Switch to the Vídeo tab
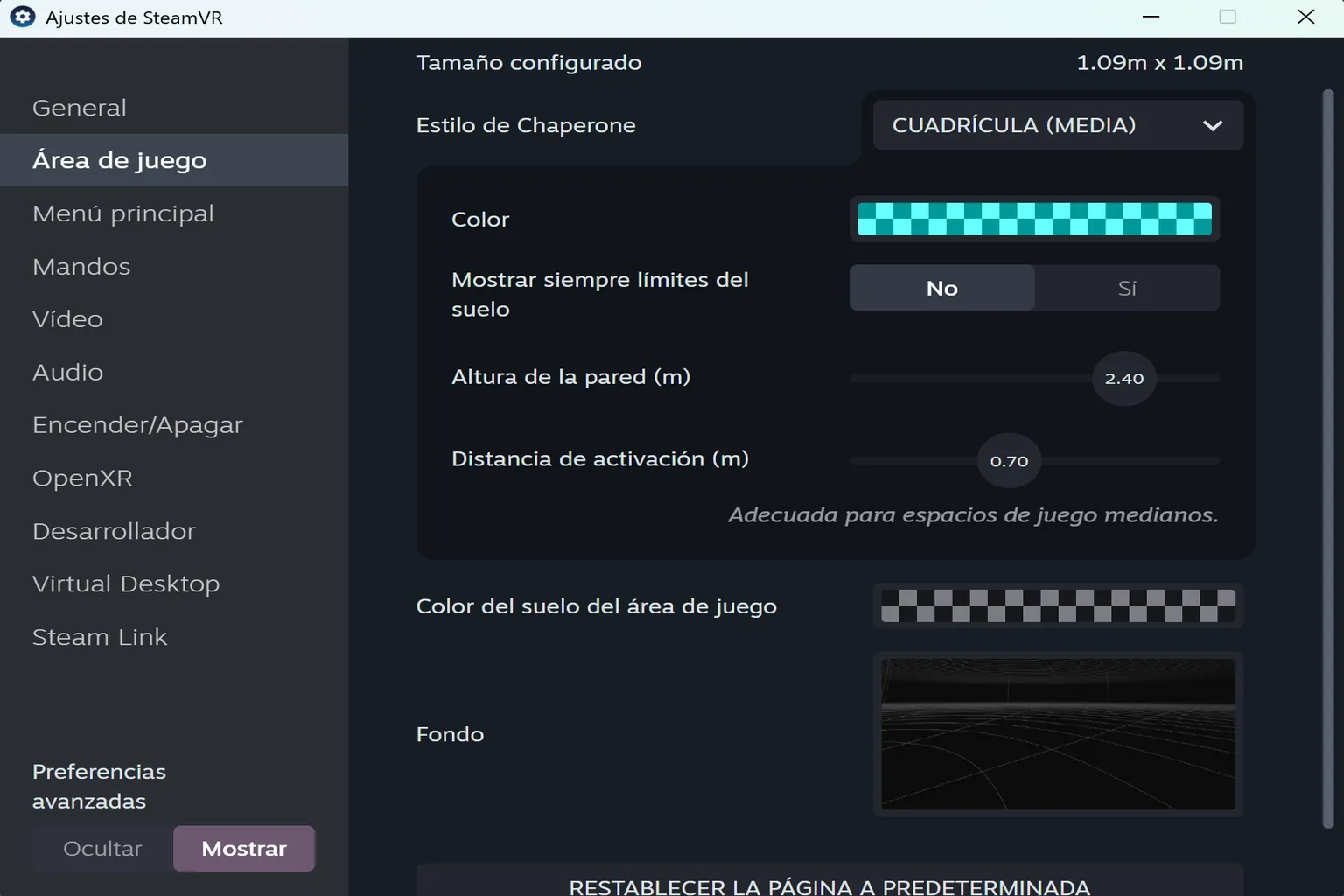 point(174,319)
